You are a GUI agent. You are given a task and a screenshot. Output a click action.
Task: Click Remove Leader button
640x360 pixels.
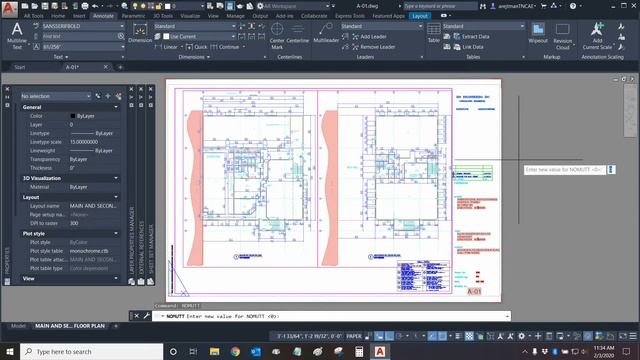tap(373, 47)
